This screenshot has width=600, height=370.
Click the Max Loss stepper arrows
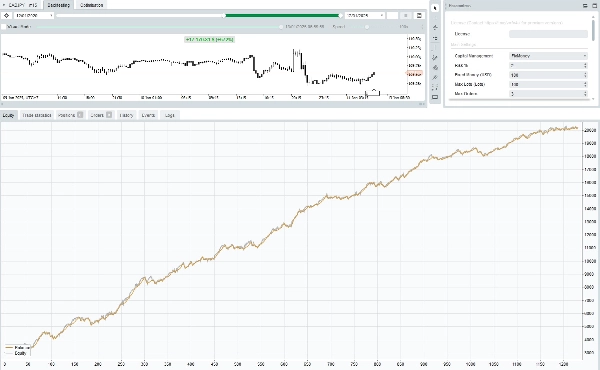coord(585,85)
